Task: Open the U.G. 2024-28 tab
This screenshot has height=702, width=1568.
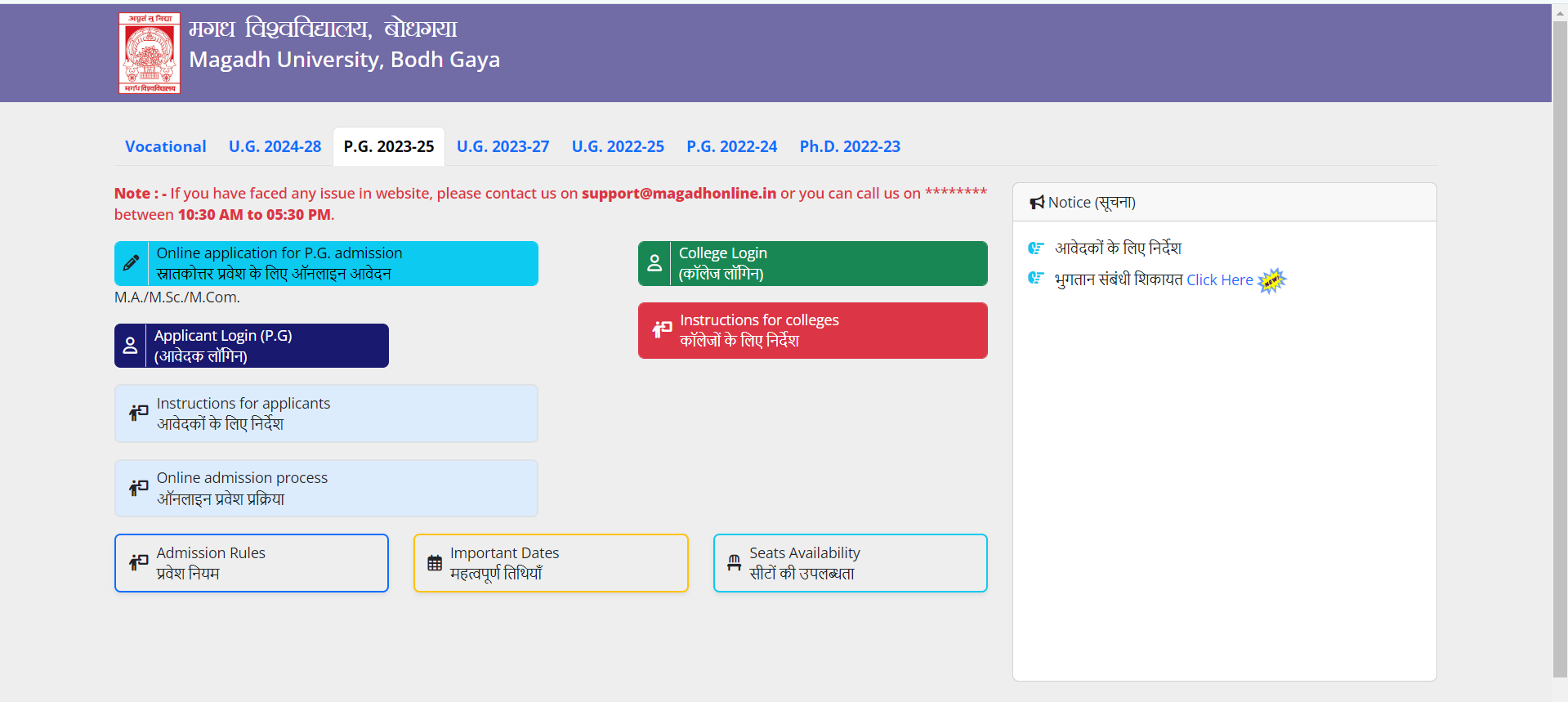Action: click(x=275, y=146)
